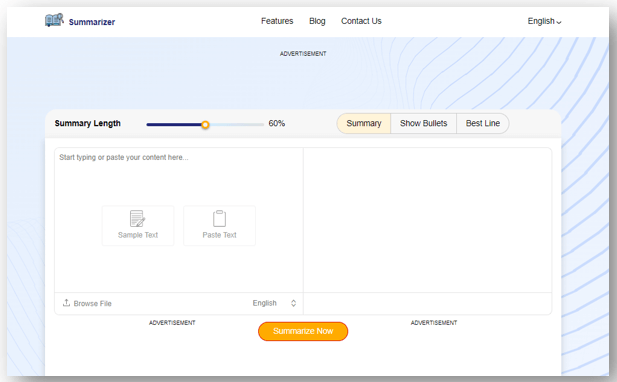Click the Summarizer book logo icon
Image resolution: width=617 pixels, height=382 pixels.
point(54,20)
